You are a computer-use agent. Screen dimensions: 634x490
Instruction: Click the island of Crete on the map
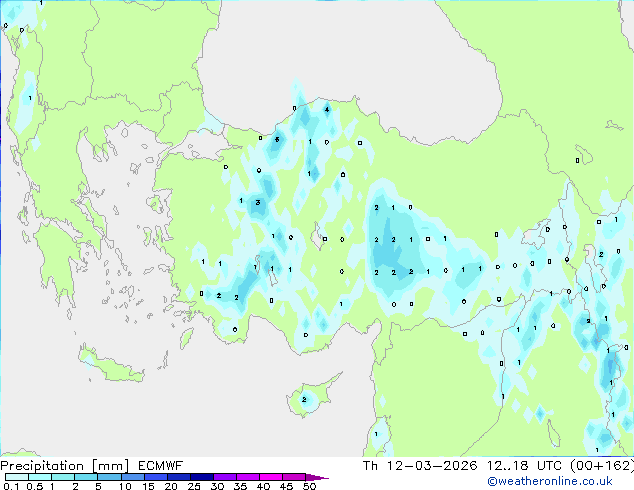(x=111, y=366)
